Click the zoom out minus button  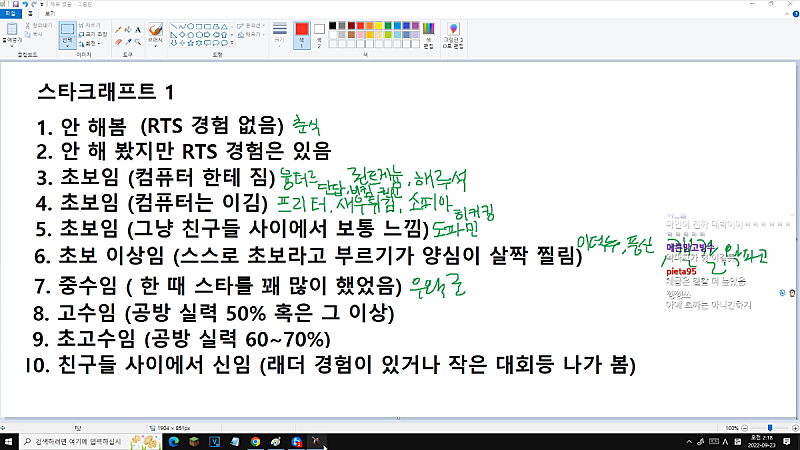tap(744, 428)
